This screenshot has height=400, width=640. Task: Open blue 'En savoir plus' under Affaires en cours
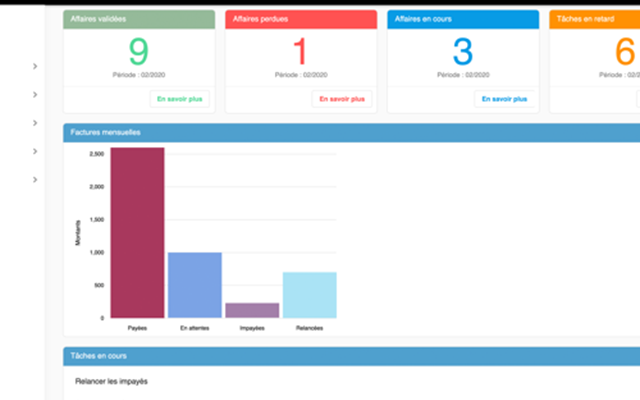pyautogui.click(x=504, y=99)
